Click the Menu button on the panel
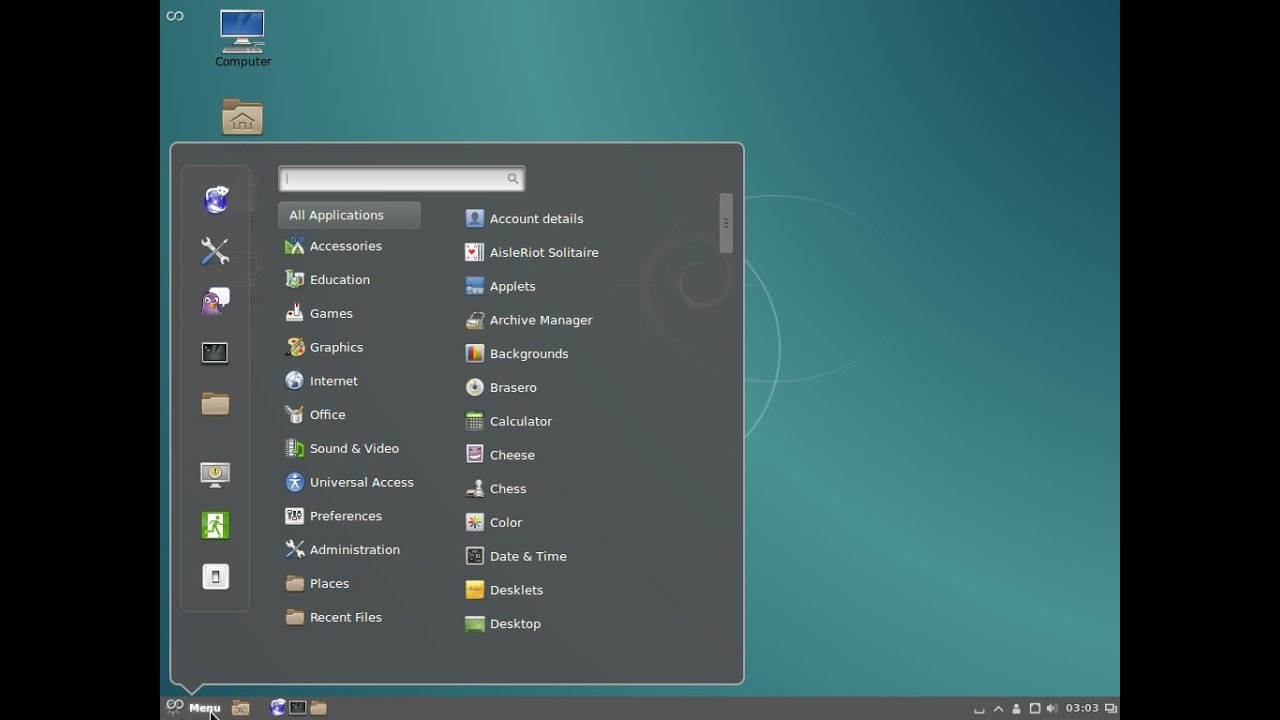1280x720 pixels. pos(194,708)
